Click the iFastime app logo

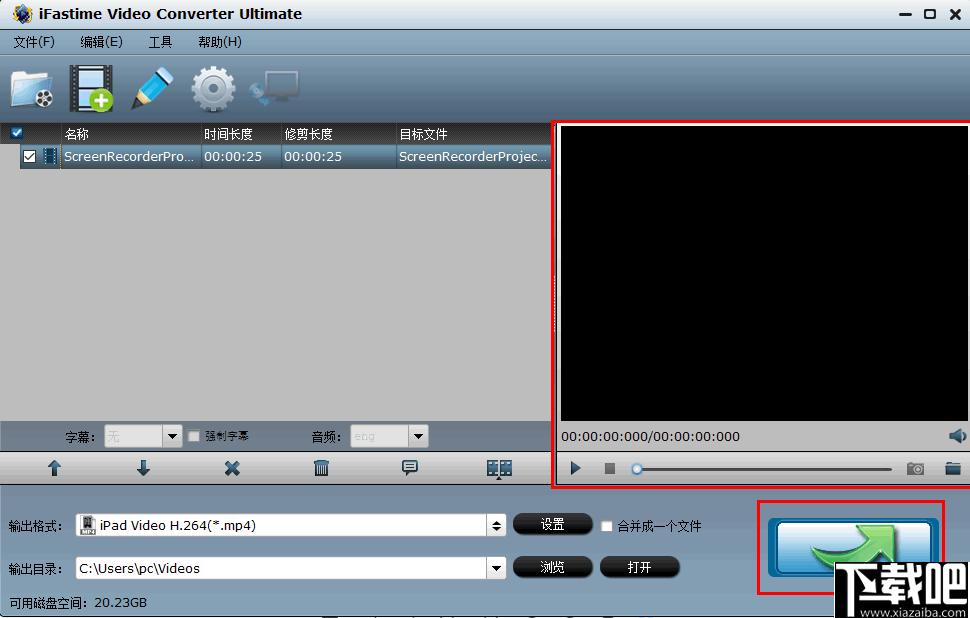22,13
